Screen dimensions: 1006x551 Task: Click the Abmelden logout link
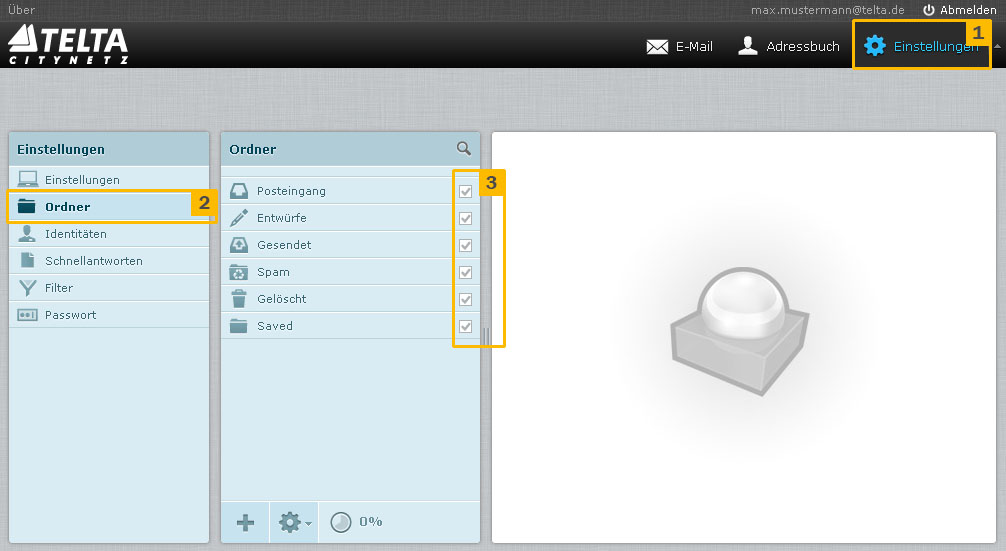point(968,10)
